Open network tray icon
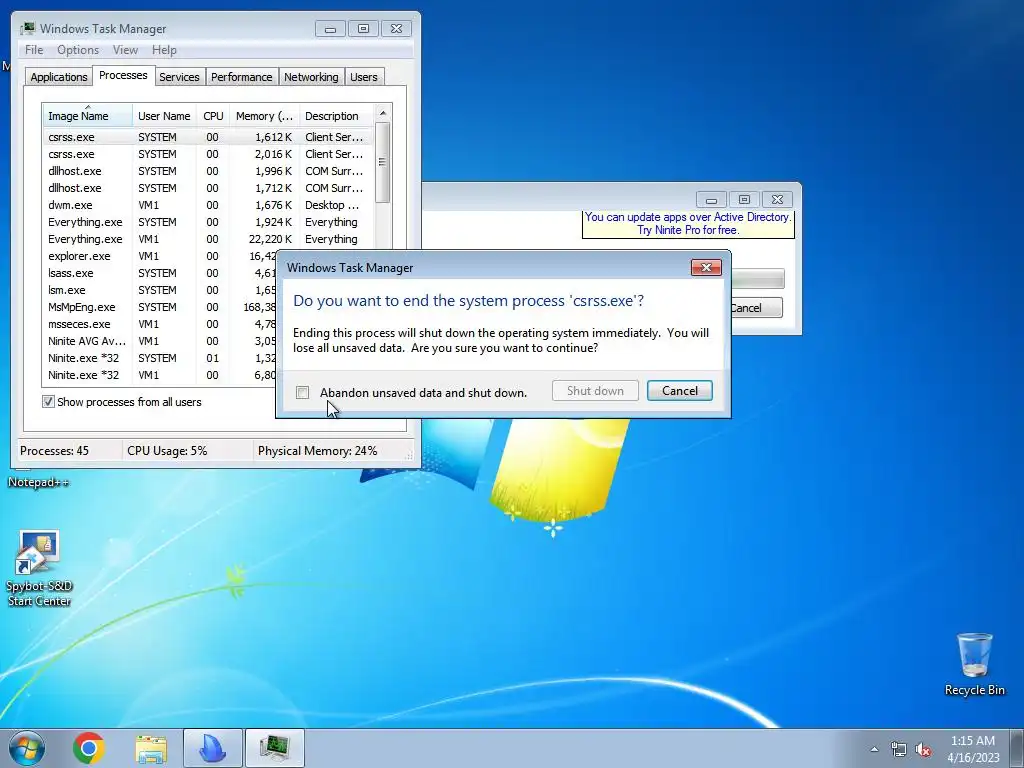This screenshot has height=768, width=1024. coord(899,749)
